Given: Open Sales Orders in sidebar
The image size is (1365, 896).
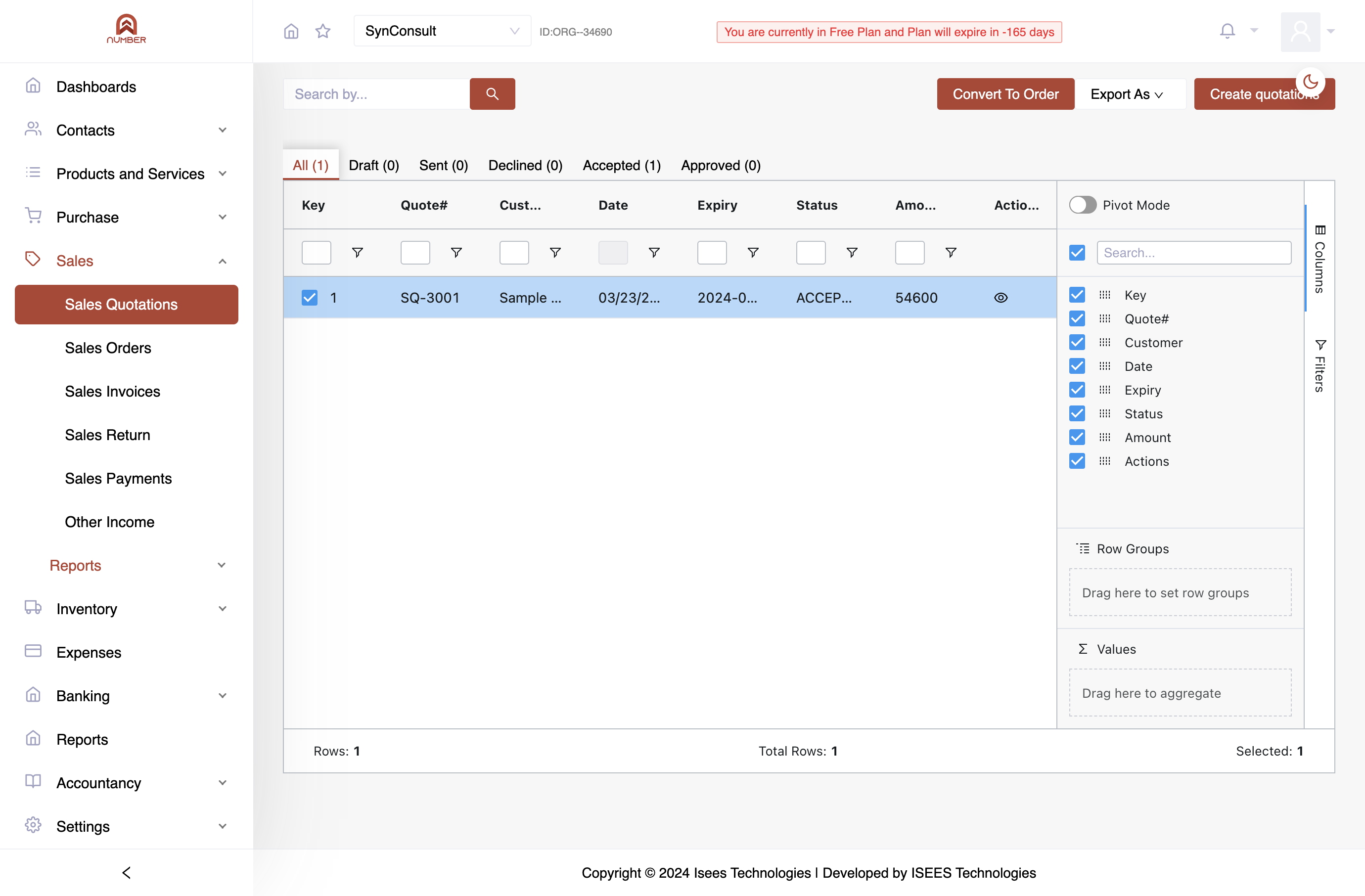Looking at the screenshot, I should (108, 348).
